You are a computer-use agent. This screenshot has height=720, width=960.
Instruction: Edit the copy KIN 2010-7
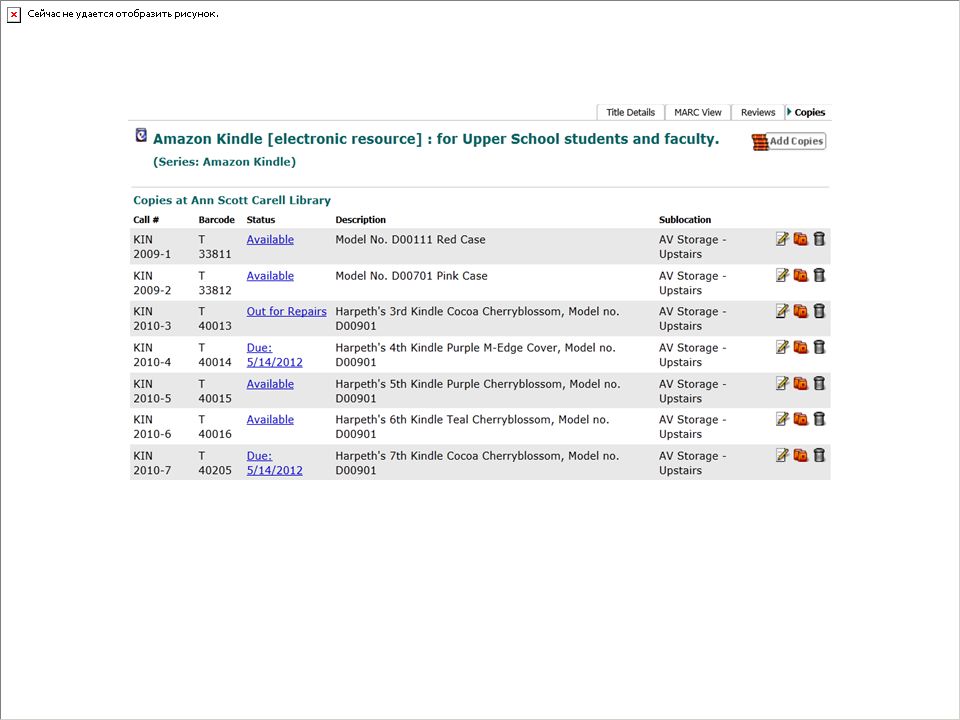coord(782,455)
